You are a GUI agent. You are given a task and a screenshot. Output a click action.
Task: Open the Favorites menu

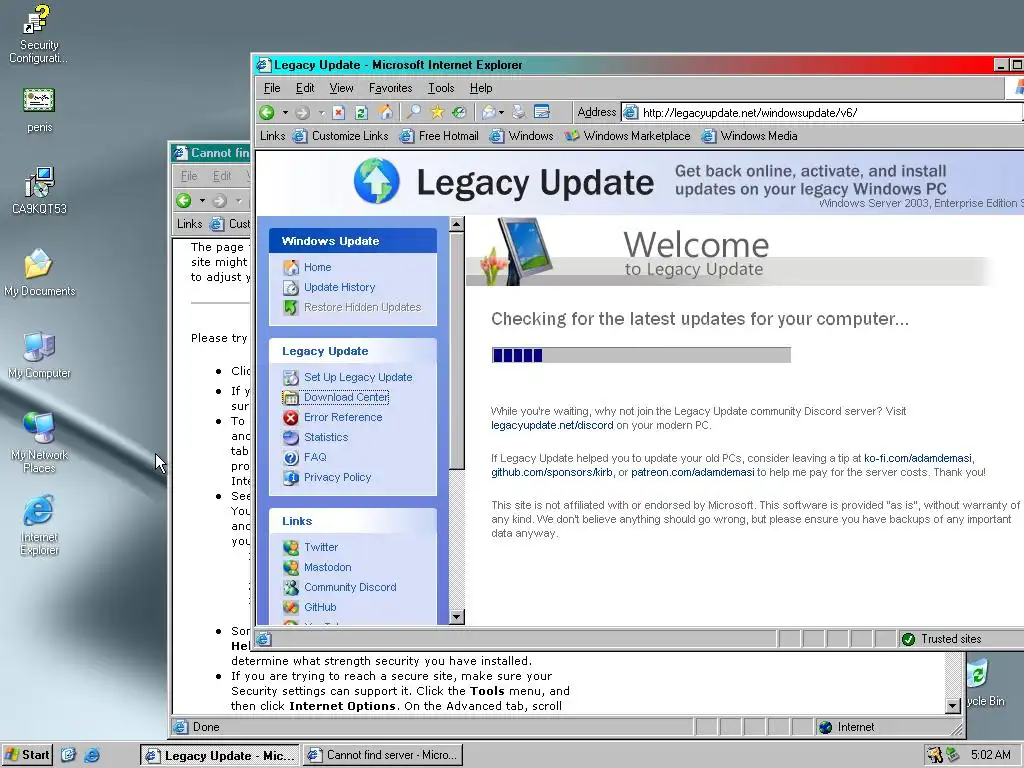point(391,88)
